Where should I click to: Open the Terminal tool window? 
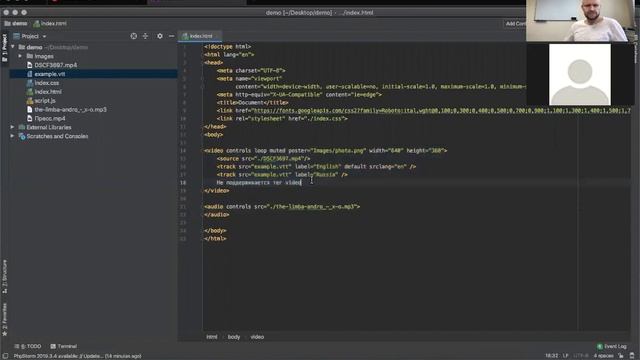[64, 346]
